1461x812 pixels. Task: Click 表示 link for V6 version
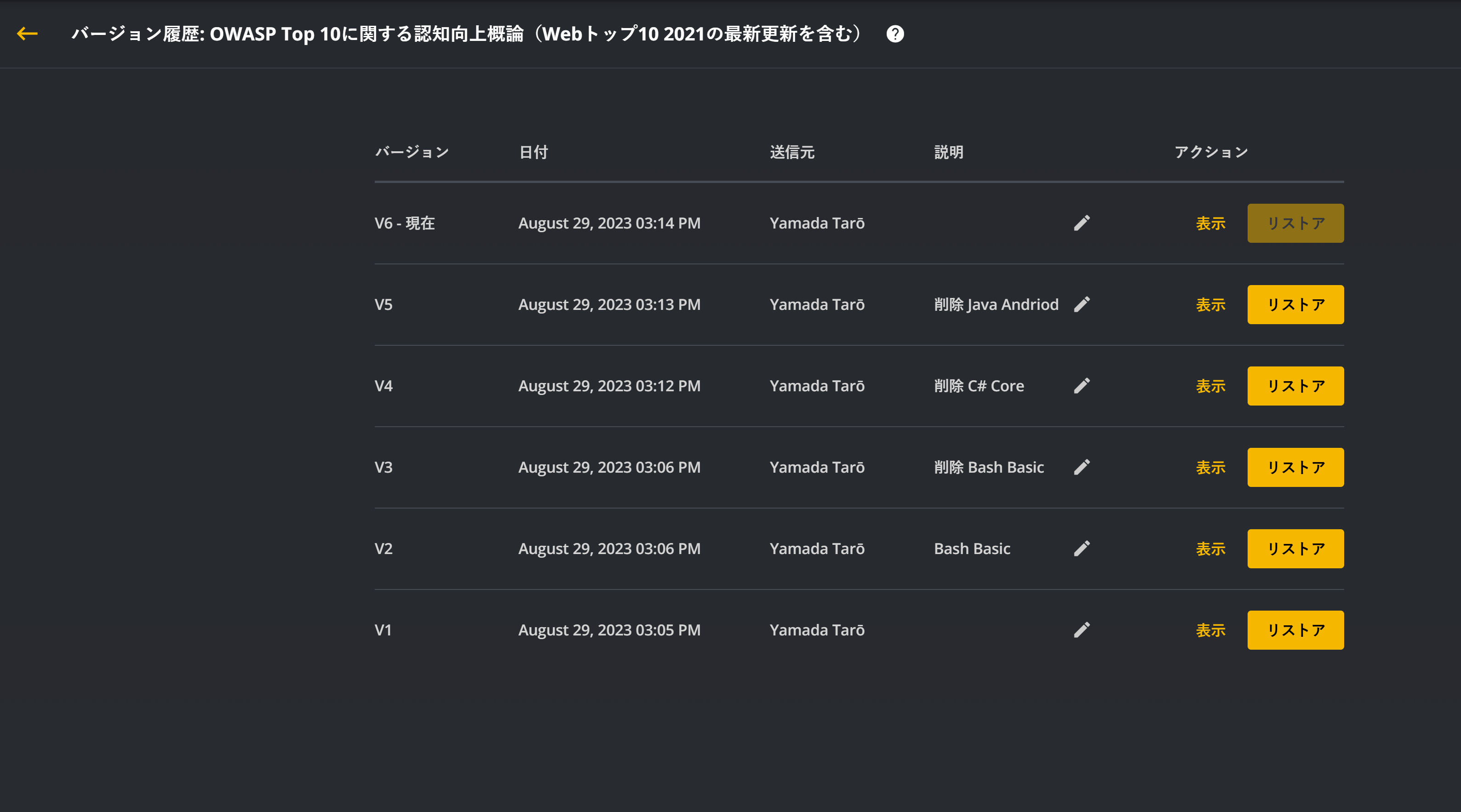point(1210,223)
